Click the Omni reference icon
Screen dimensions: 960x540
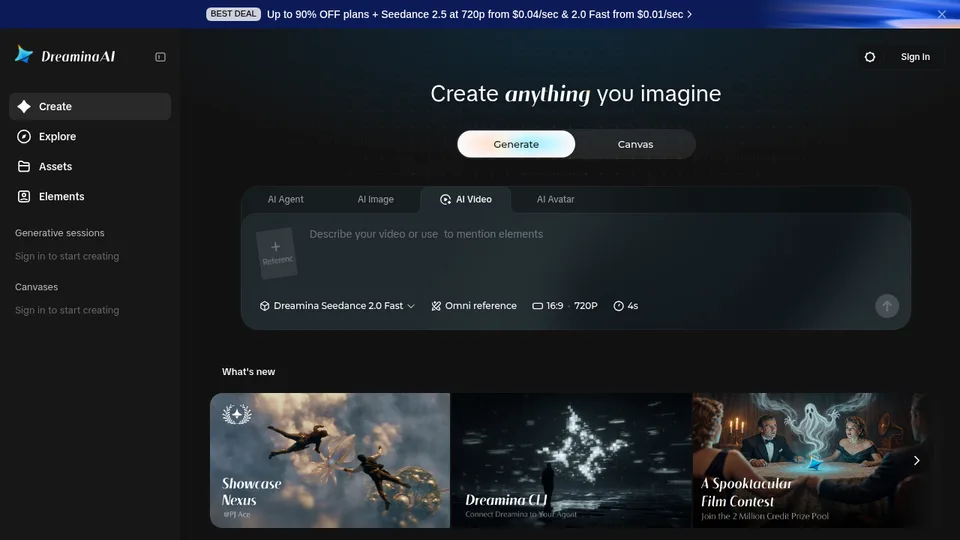pyautogui.click(x=436, y=306)
